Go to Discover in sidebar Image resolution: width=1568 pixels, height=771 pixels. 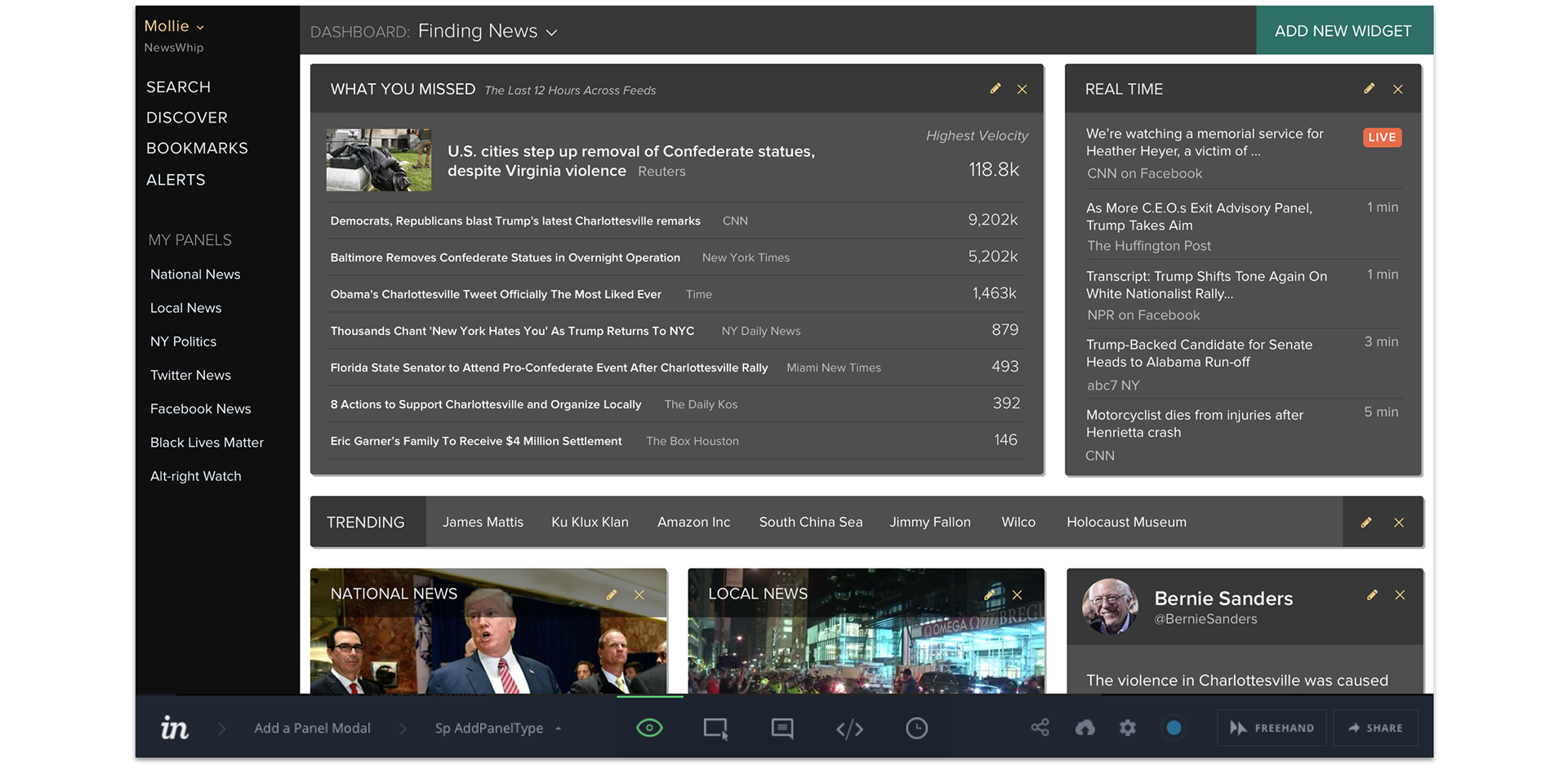pyautogui.click(x=187, y=118)
